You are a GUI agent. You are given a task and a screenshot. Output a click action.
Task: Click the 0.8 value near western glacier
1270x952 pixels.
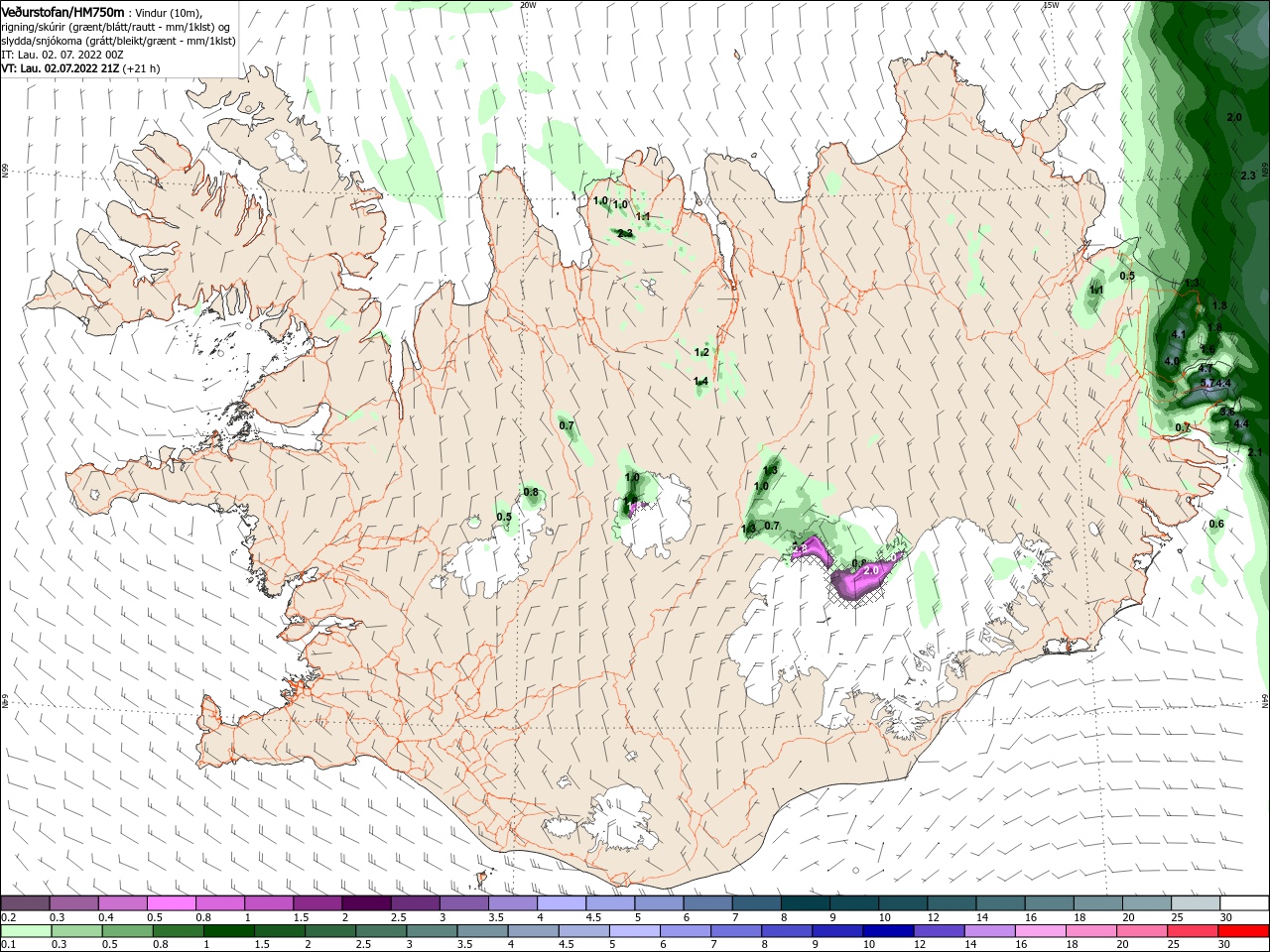tap(531, 493)
